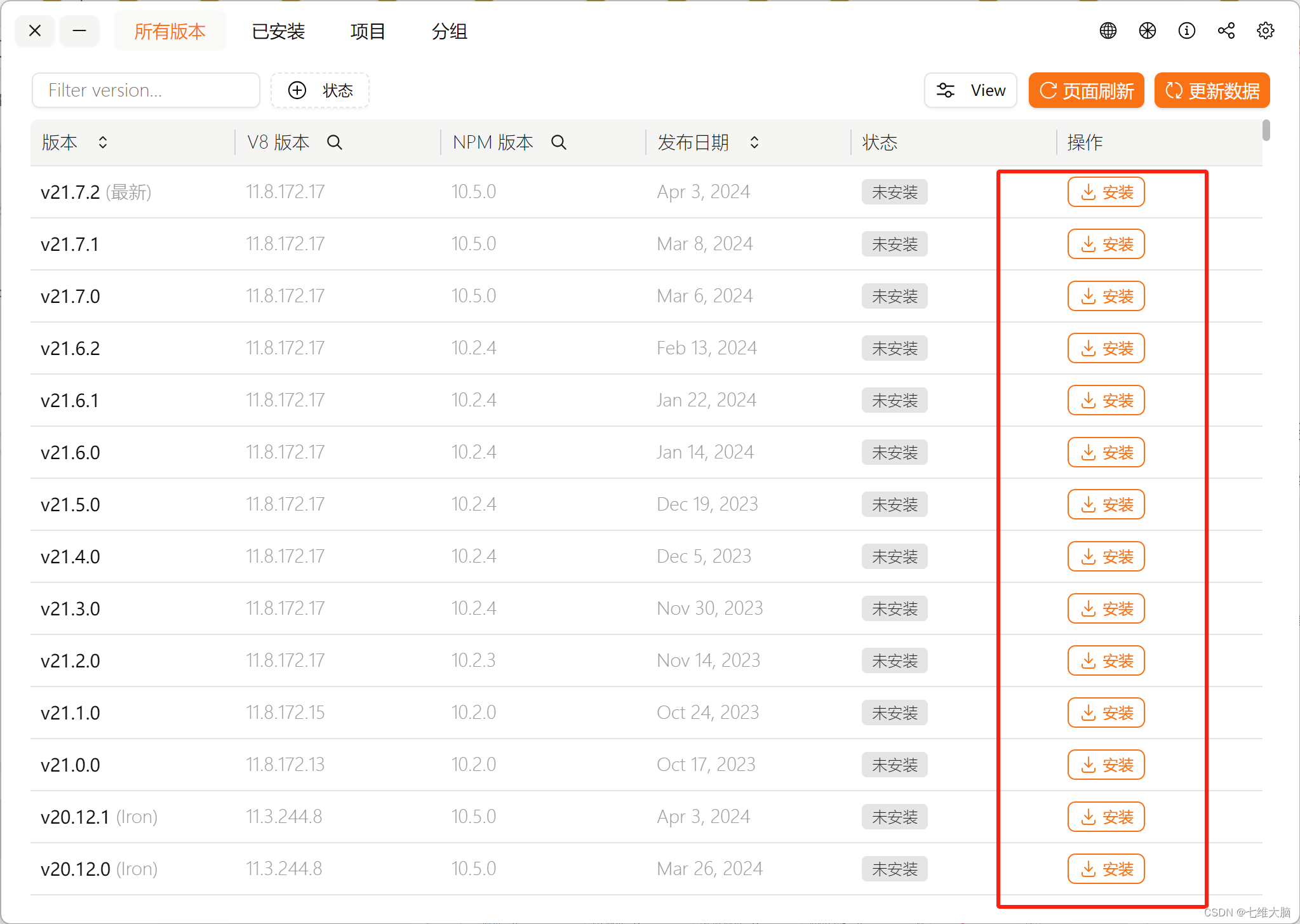Image resolution: width=1300 pixels, height=924 pixels.
Task: Open the 状态 filter dropdown
Action: coord(320,90)
